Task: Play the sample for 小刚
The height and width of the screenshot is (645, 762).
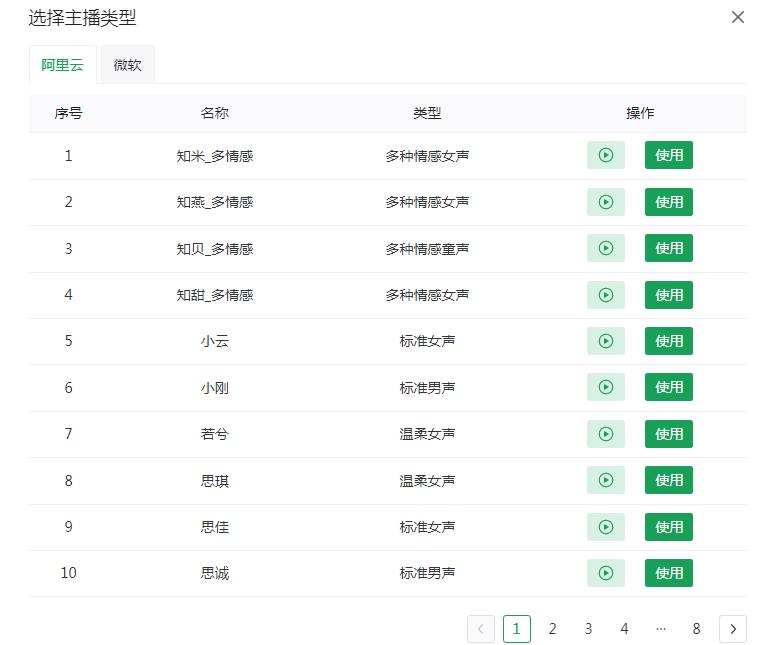Action: [x=606, y=387]
